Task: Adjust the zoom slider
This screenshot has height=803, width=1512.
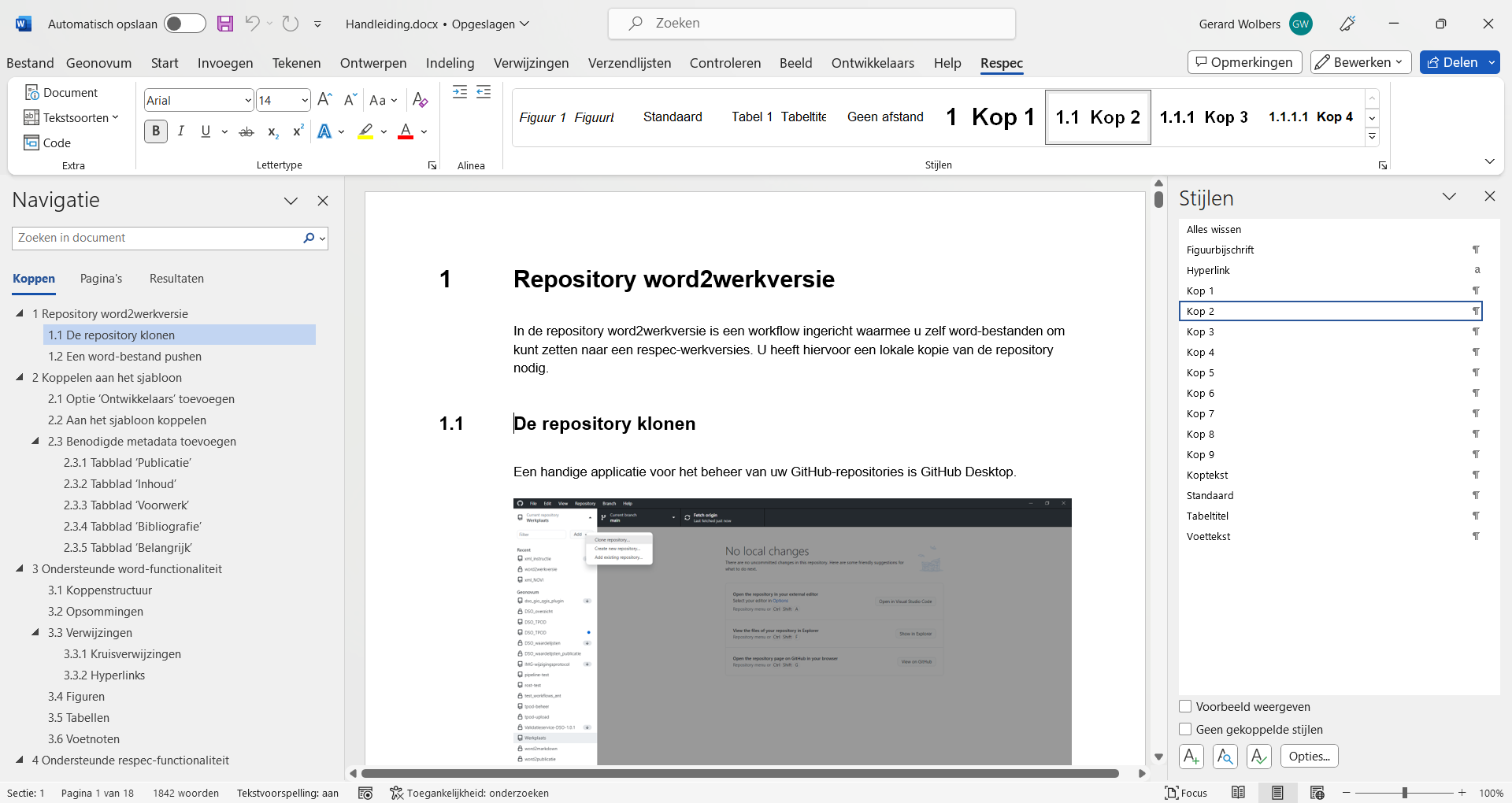Action: click(1404, 793)
